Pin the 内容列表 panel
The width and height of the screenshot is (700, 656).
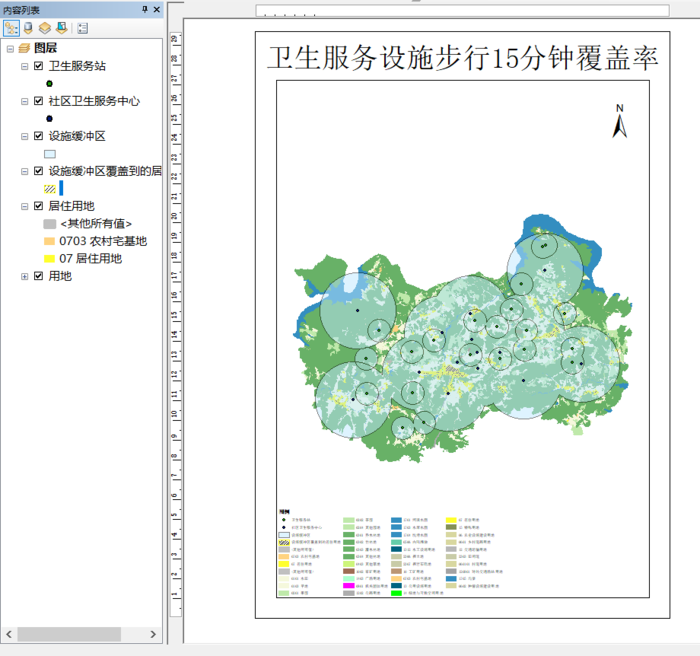[145, 9]
